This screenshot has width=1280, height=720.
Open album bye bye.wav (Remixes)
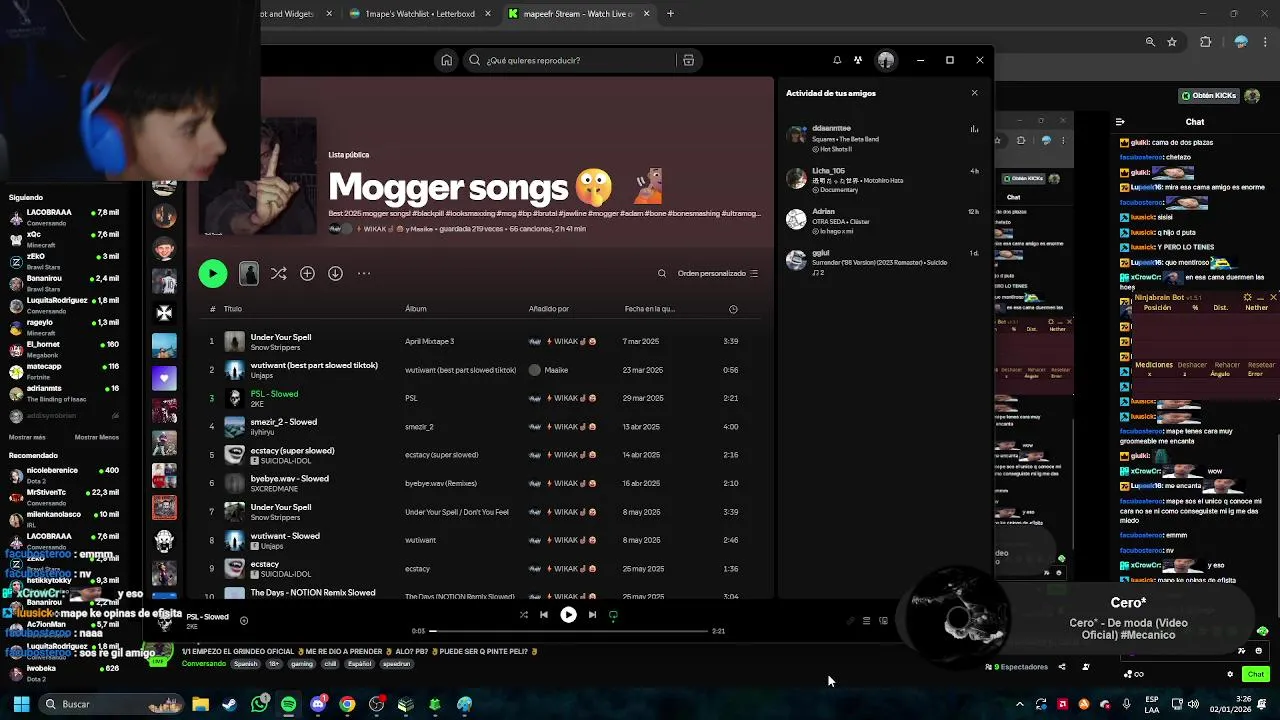[x=441, y=483]
